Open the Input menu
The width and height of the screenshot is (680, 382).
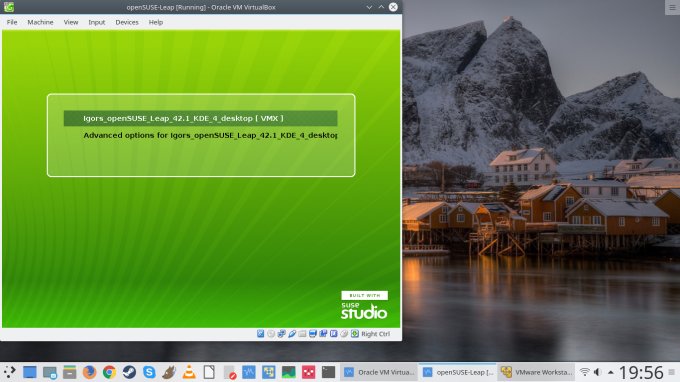coord(97,22)
